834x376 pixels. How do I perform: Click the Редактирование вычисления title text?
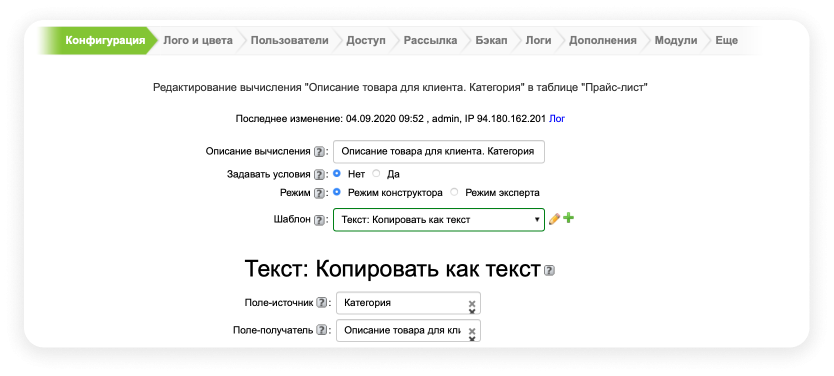(x=400, y=88)
